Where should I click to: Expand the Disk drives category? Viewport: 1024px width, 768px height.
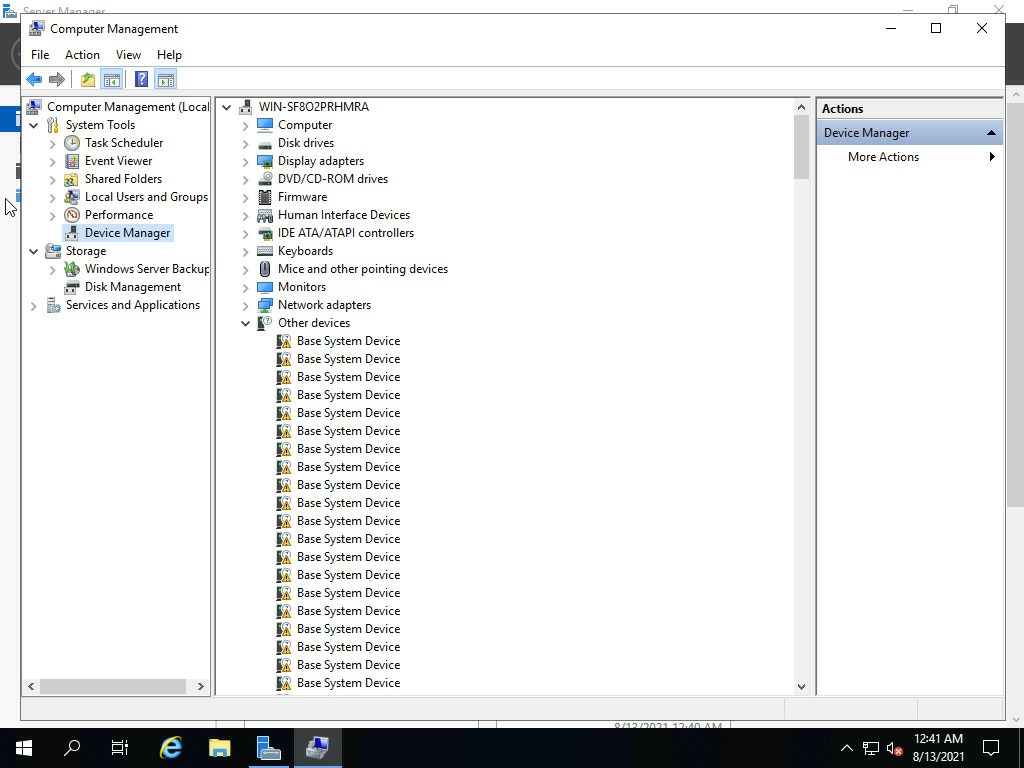[246, 143]
